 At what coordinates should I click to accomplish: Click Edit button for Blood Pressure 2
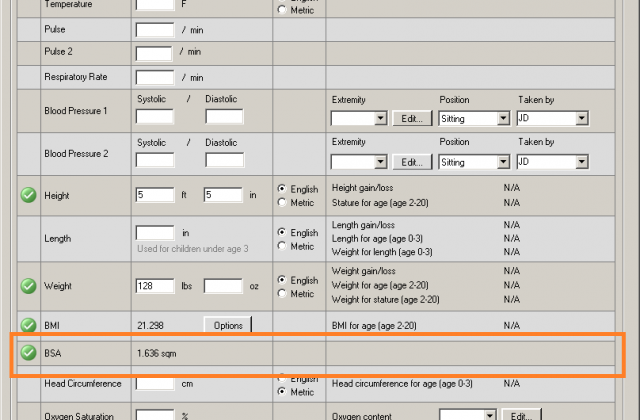coord(412,162)
